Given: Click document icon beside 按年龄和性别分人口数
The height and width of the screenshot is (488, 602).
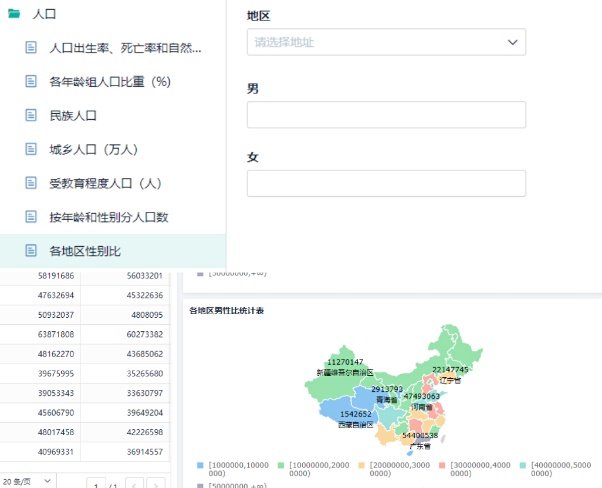Looking at the screenshot, I should pos(31,217).
